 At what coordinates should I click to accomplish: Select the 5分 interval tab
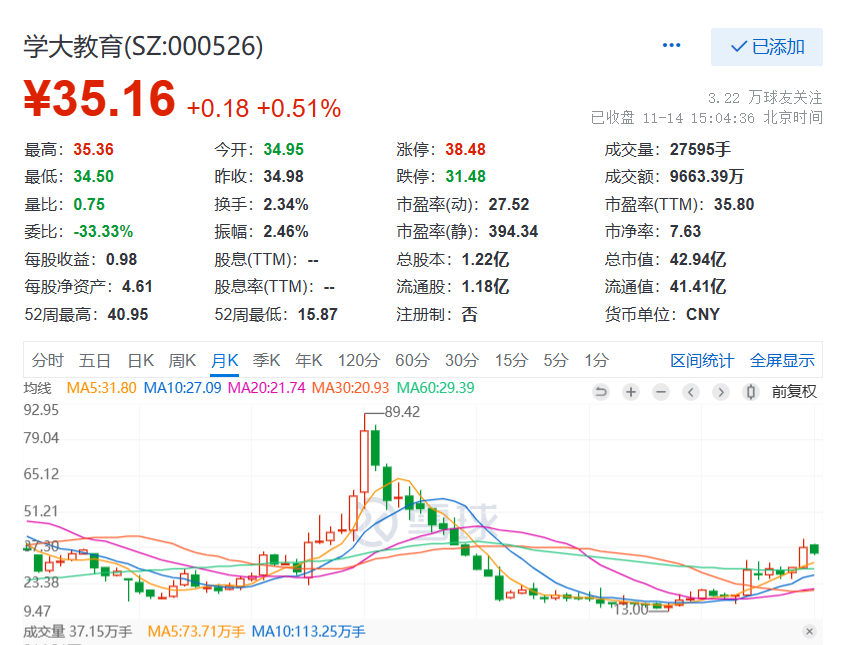click(555, 361)
